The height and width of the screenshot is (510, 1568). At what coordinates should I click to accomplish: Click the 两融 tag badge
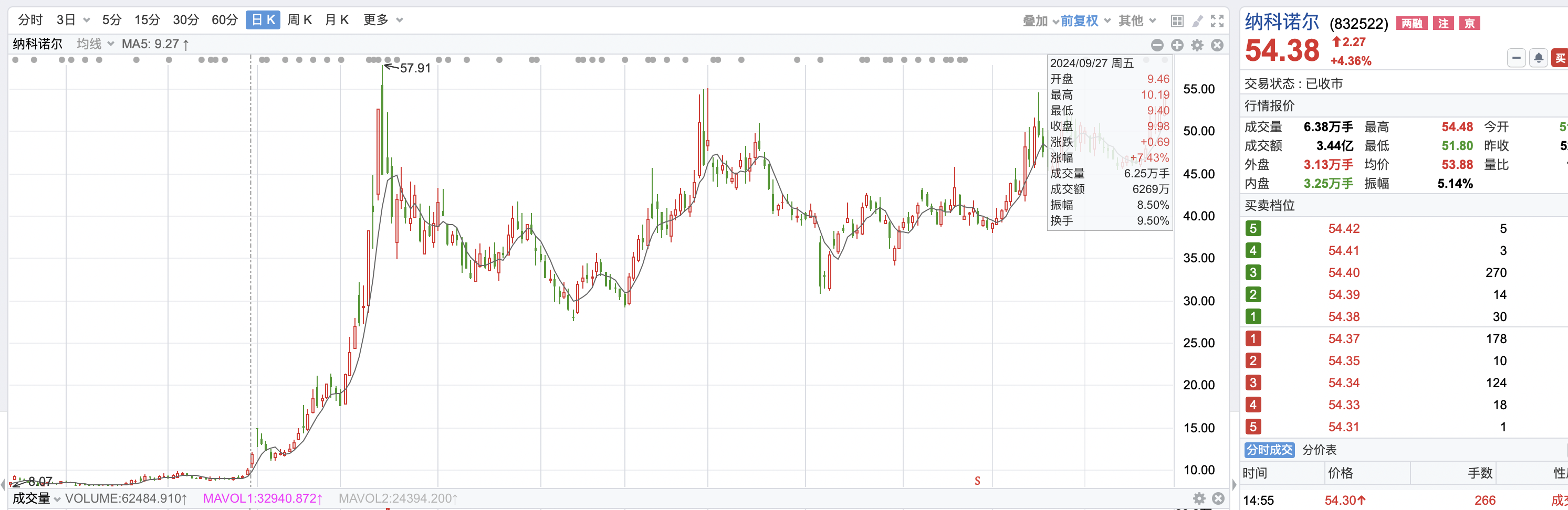[1412, 23]
